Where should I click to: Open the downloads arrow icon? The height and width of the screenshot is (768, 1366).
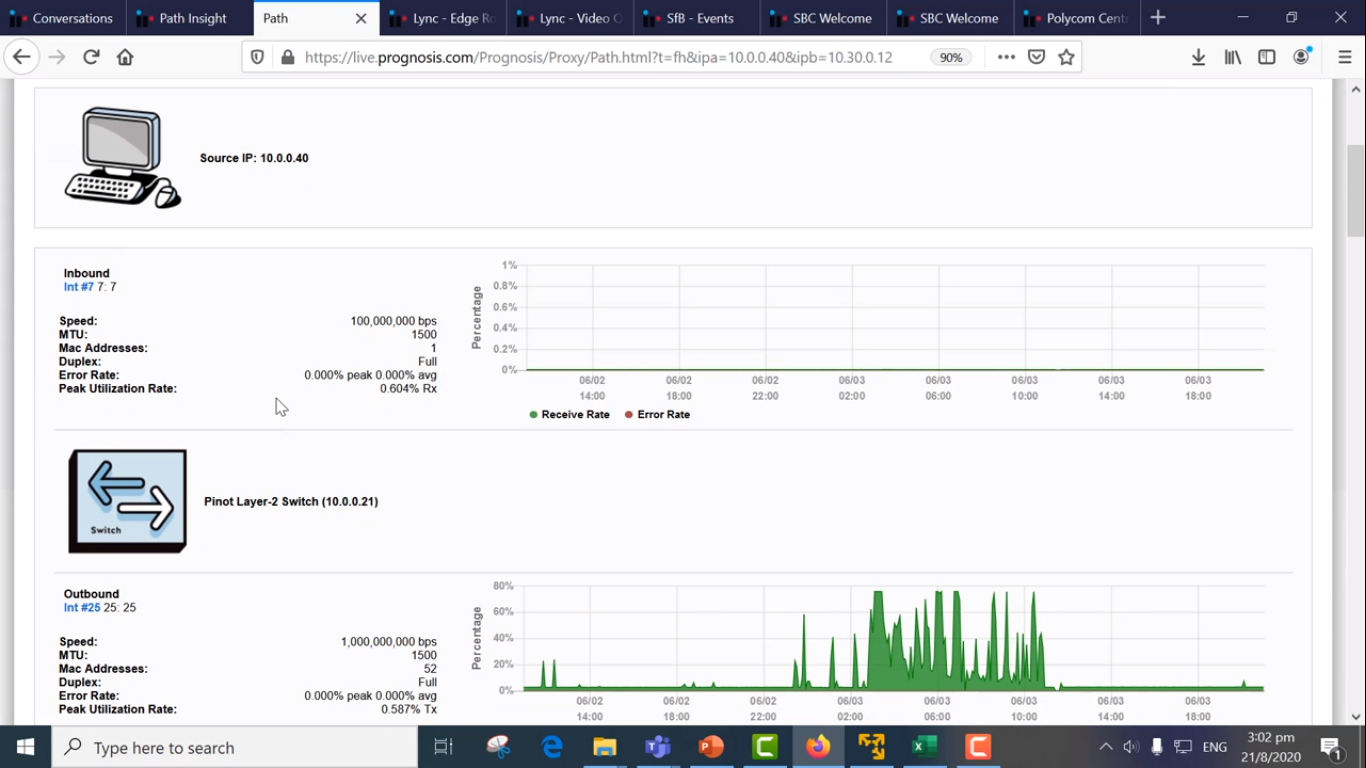[x=1198, y=57]
